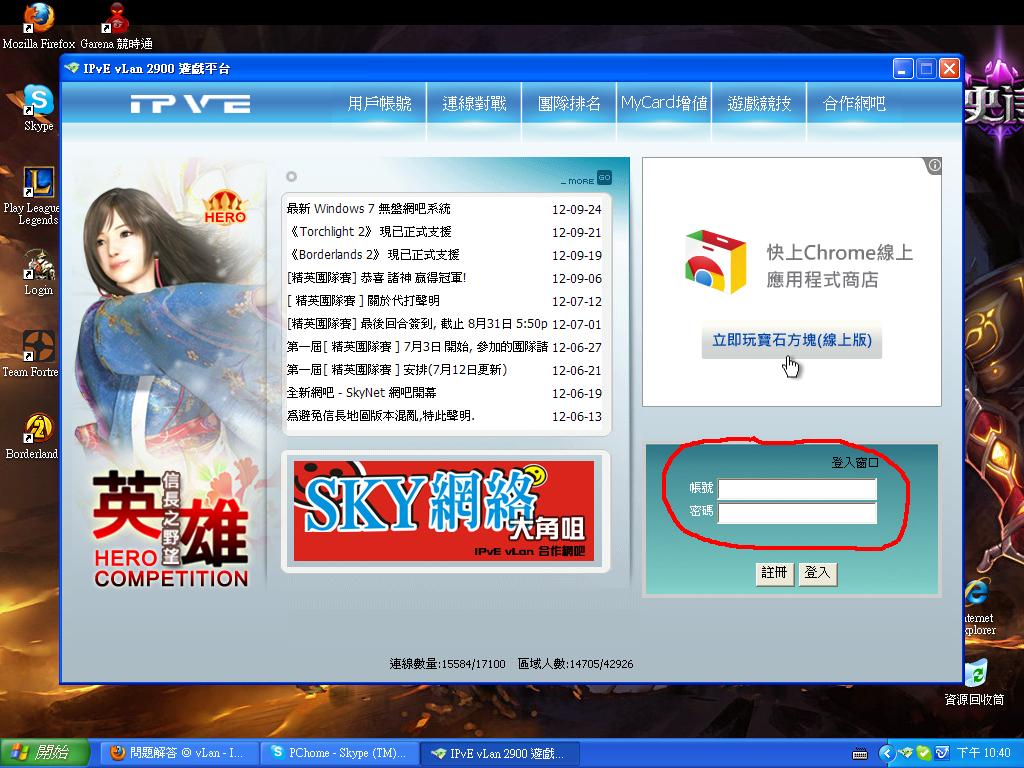This screenshot has height=768, width=1024.
Task: Launch Borderlands desktop icon
Action: click(x=38, y=428)
